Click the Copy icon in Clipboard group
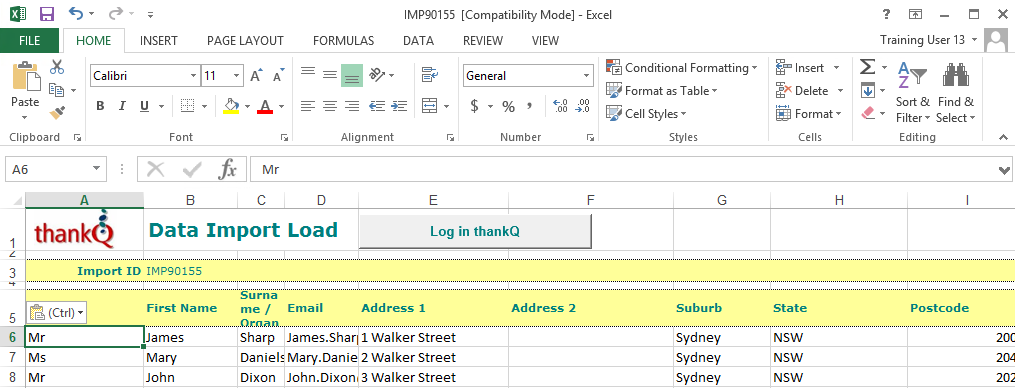The height and width of the screenshot is (388, 1015). [x=57, y=89]
